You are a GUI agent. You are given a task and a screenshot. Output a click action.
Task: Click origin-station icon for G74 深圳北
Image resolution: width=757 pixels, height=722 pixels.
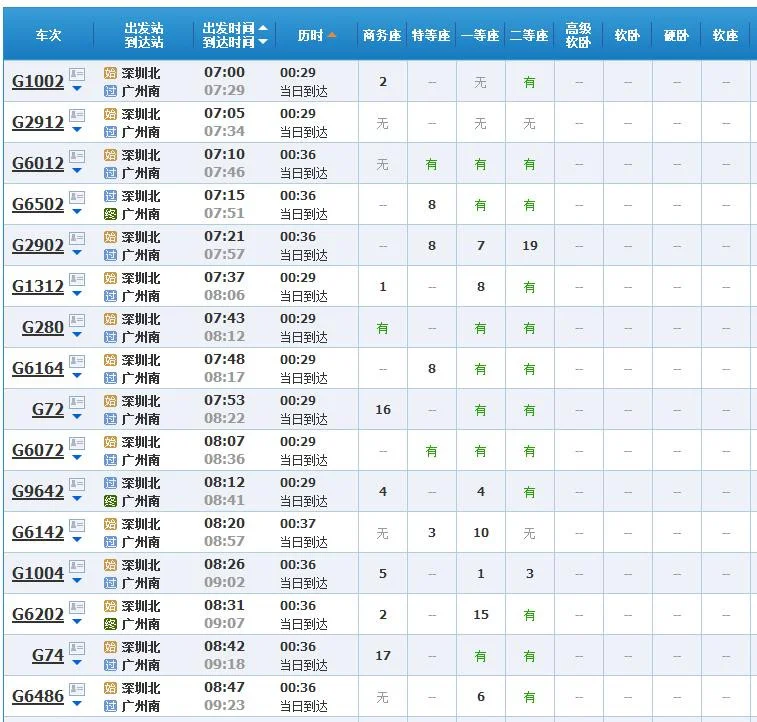111,648
